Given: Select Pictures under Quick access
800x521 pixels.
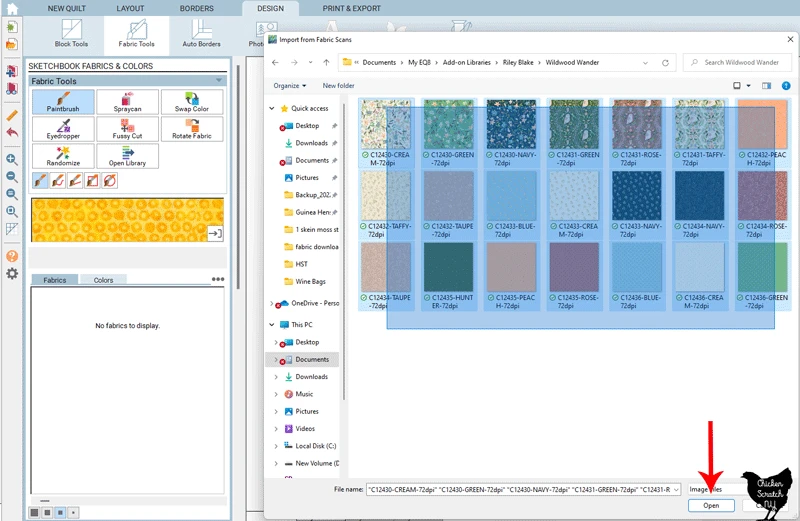Looking at the screenshot, I should click(307, 178).
